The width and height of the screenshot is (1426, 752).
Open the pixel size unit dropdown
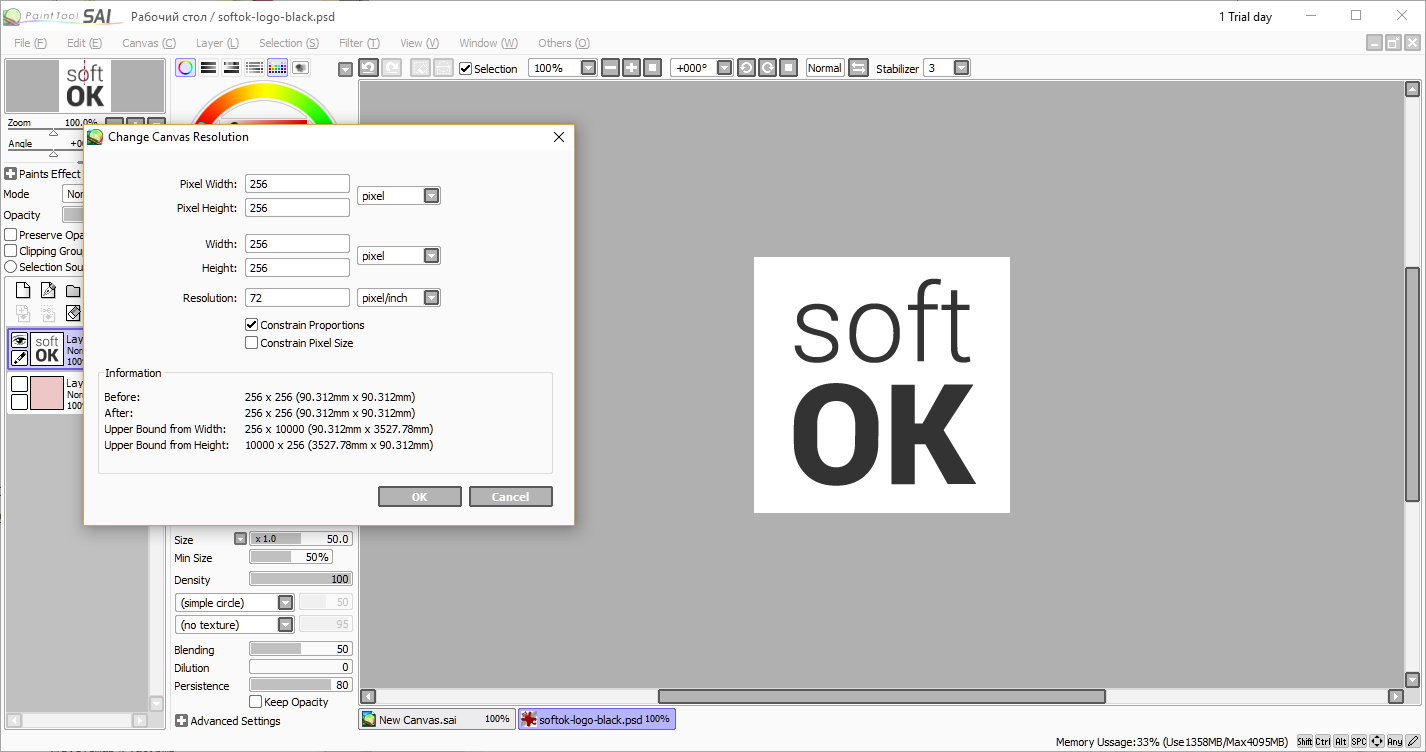point(431,196)
